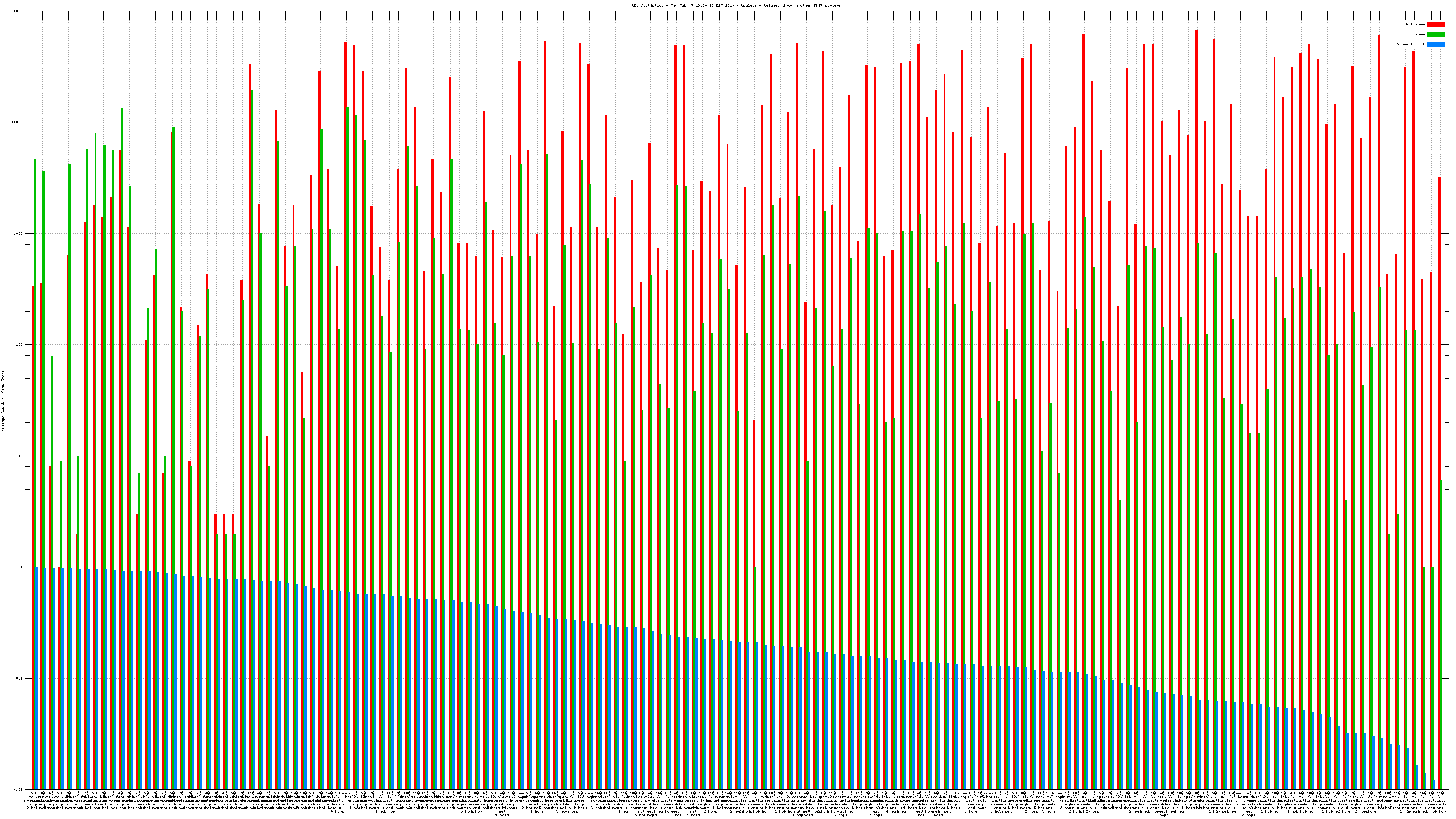The height and width of the screenshot is (819, 1456).
Task: Click the leftmost blue Score bar
Action: (x=37, y=677)
